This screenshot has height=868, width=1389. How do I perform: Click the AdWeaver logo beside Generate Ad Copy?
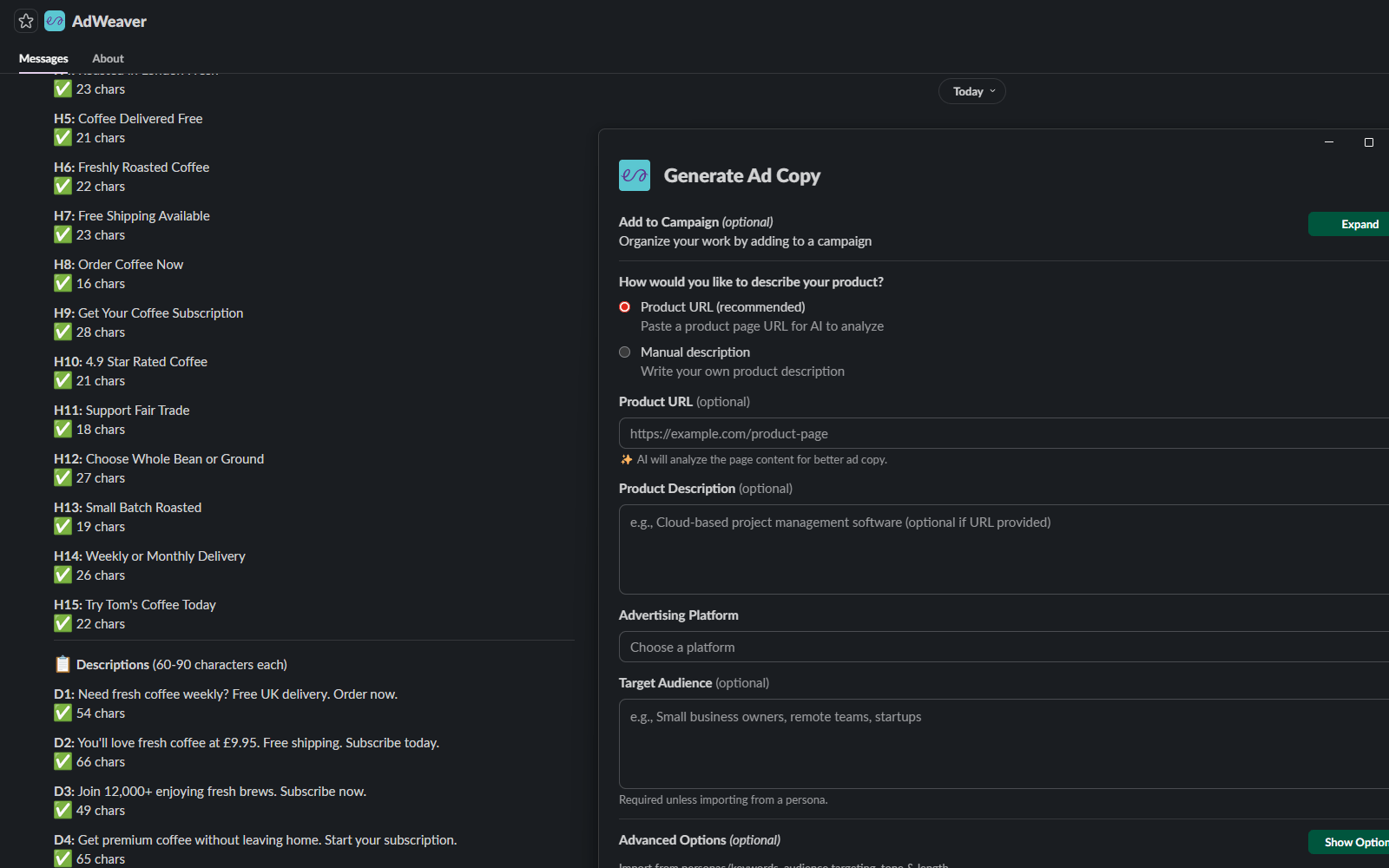click(634, 174)
